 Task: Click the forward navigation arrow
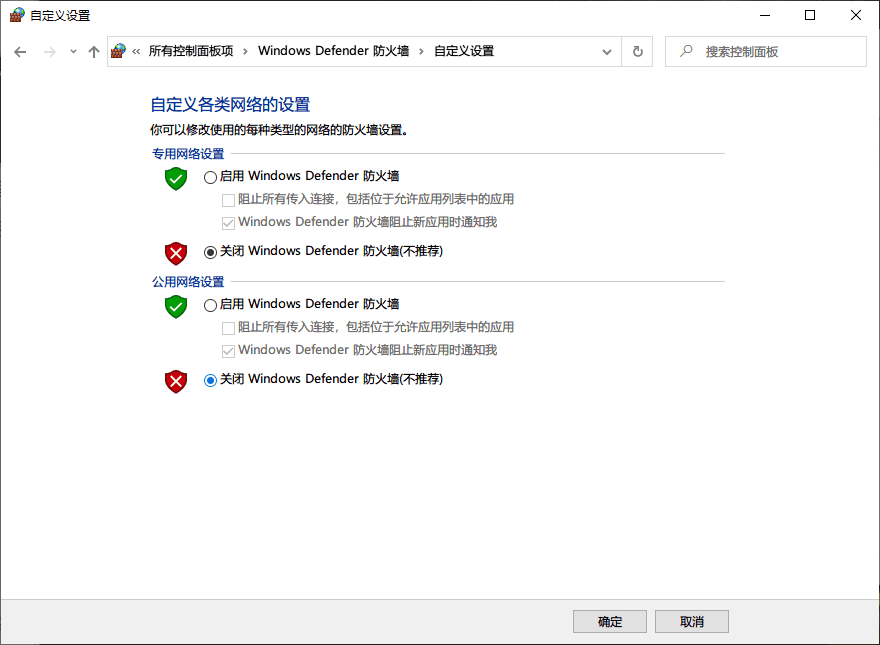[50, 52]
